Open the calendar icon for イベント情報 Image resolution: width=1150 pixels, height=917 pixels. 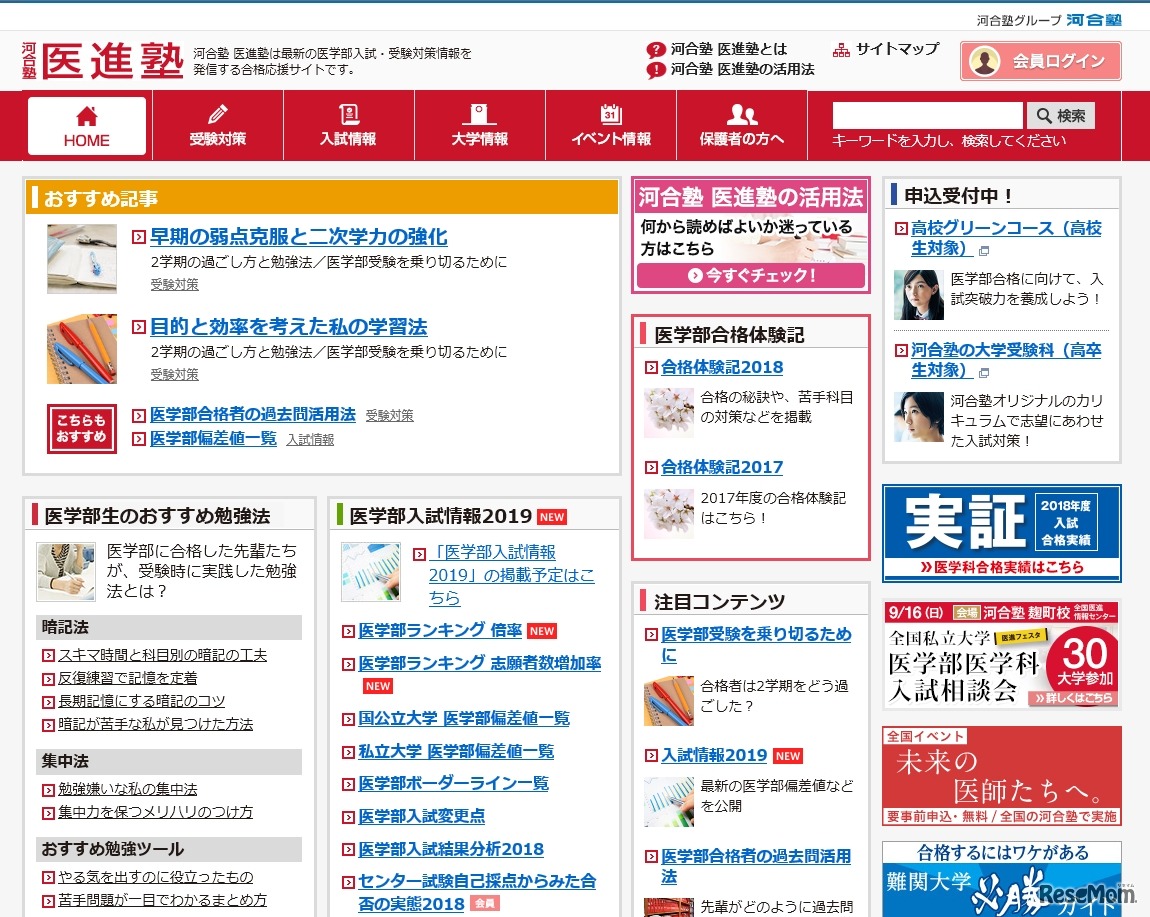tap(611, 112)
